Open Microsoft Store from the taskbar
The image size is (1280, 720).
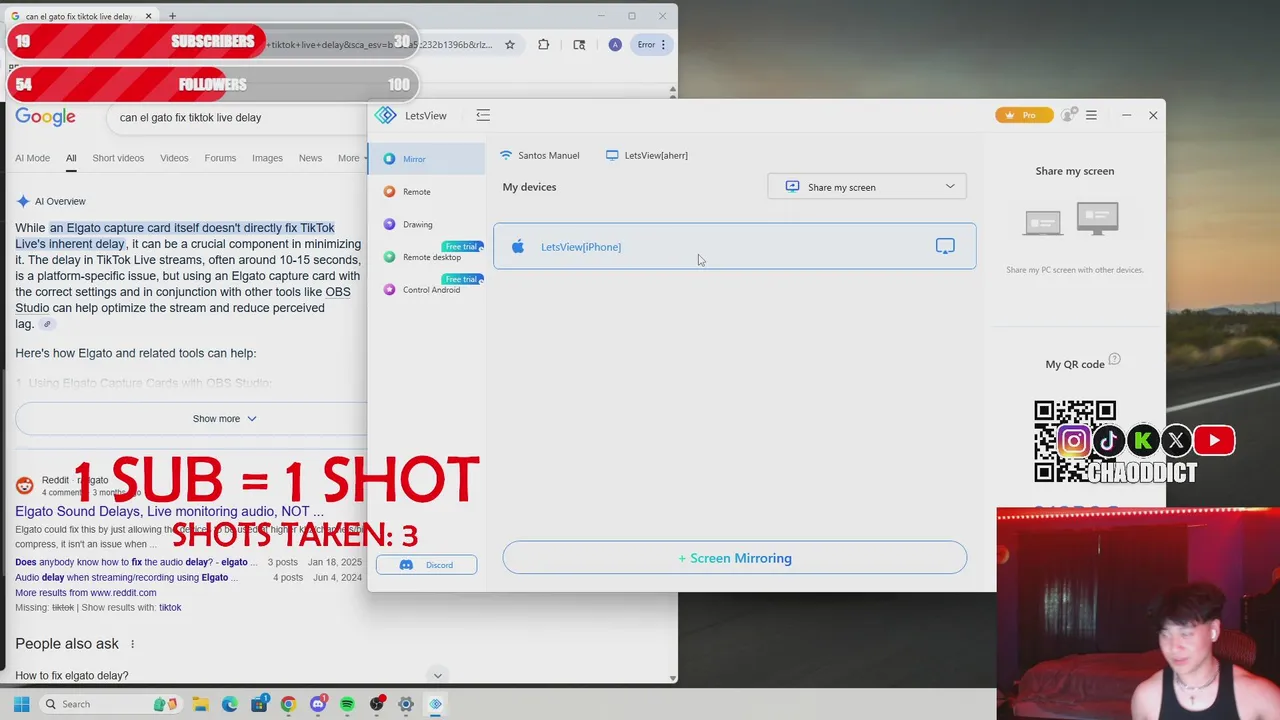click(259, 704)
